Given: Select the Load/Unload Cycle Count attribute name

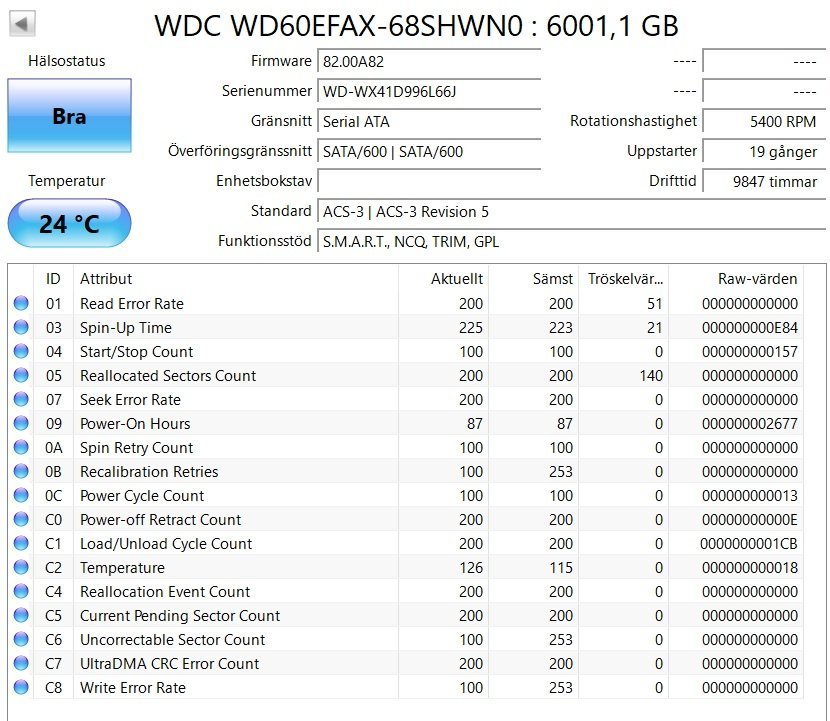Looking at the screenshot, I should tap(166, 544).
